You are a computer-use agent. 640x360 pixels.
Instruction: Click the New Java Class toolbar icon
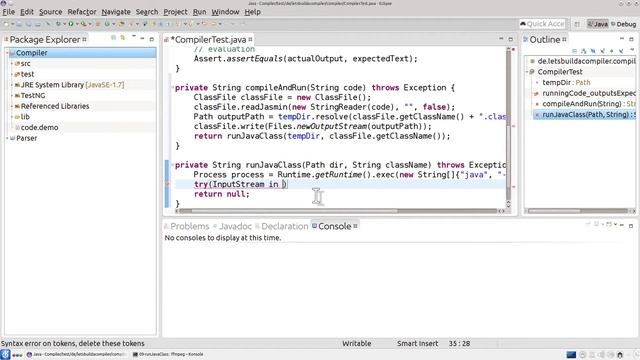tap(107, 24)
